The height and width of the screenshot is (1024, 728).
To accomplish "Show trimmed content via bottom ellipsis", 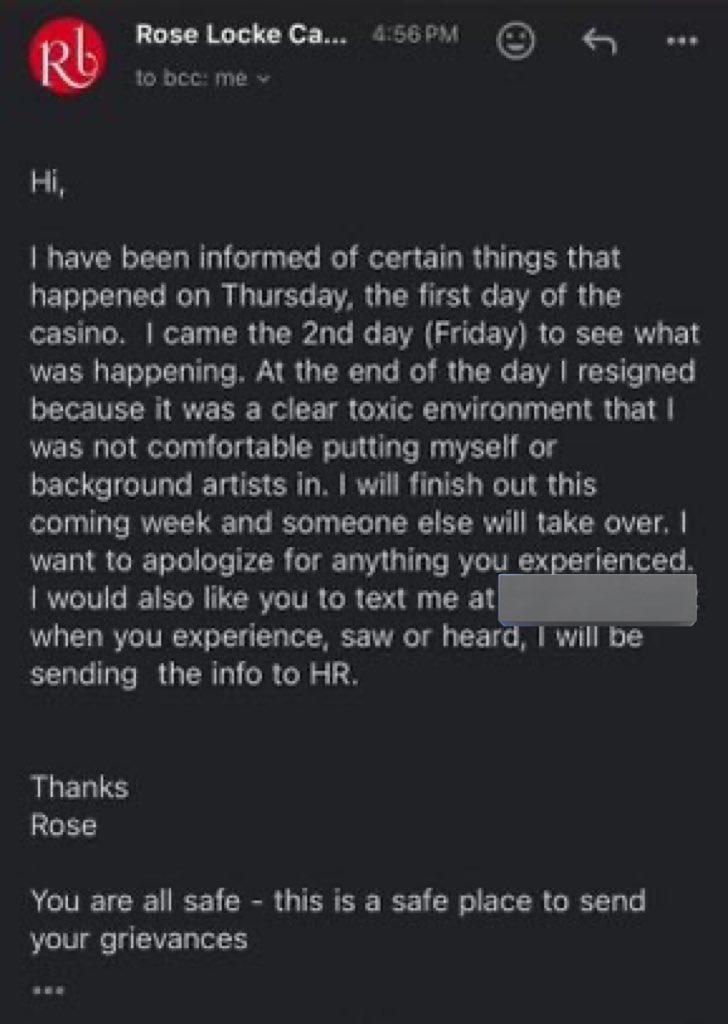I will tap(47, 989).
